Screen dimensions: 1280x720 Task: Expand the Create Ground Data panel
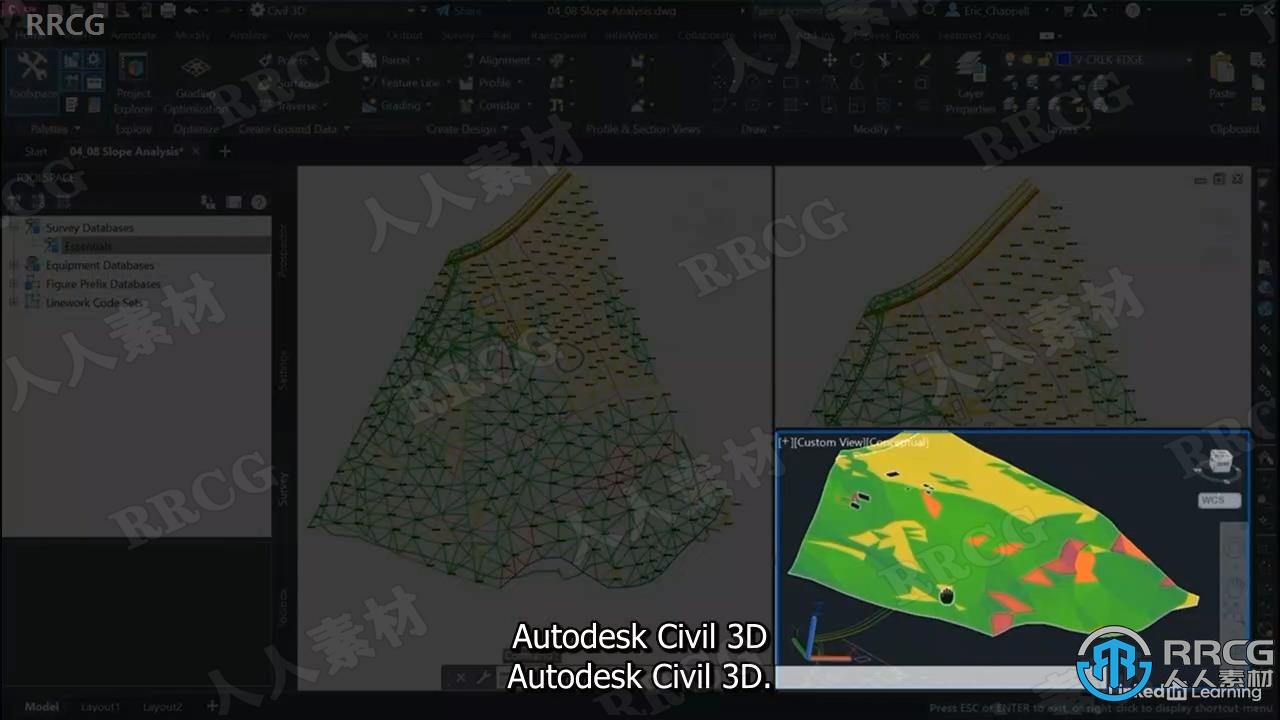coord(294,129)
